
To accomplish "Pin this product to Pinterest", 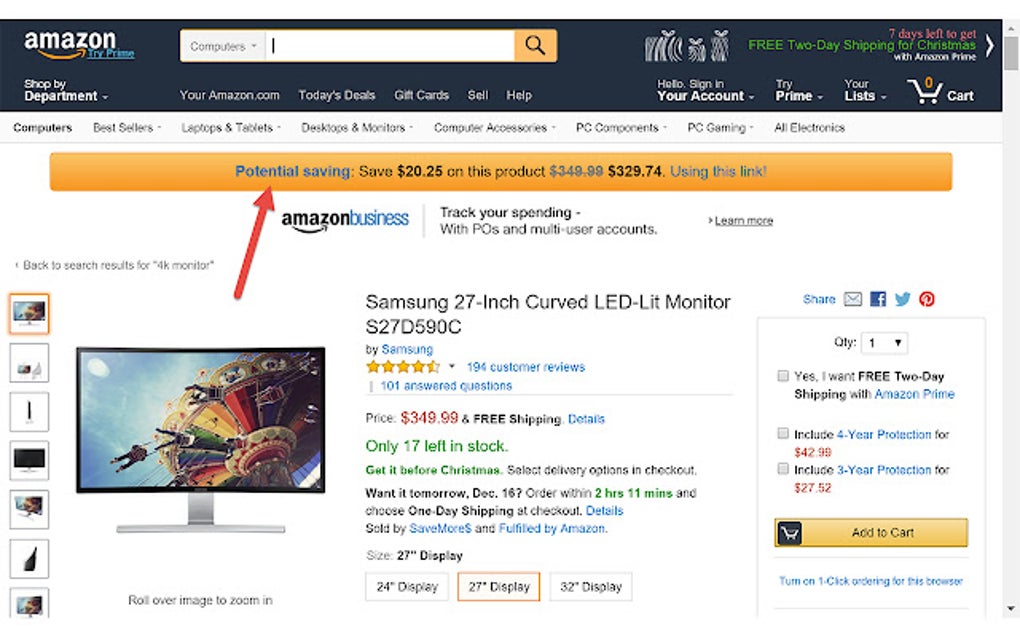I will coord(926,298).
